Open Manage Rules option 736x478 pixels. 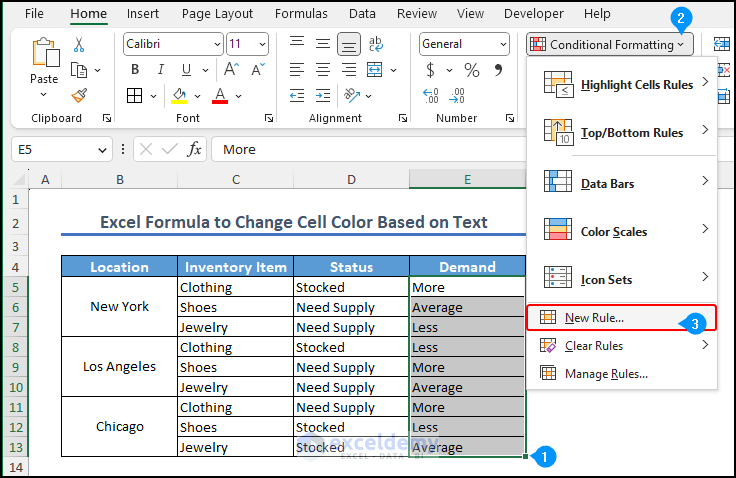pyautogui.click(x=606, y=373)
